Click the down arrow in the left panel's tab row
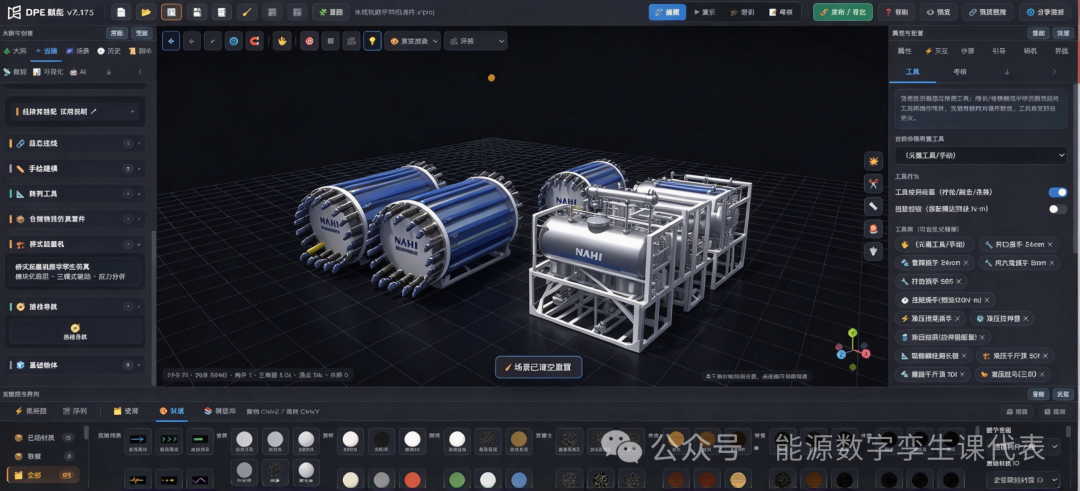This screenshot has height=491, width=1080. [108, 72]
